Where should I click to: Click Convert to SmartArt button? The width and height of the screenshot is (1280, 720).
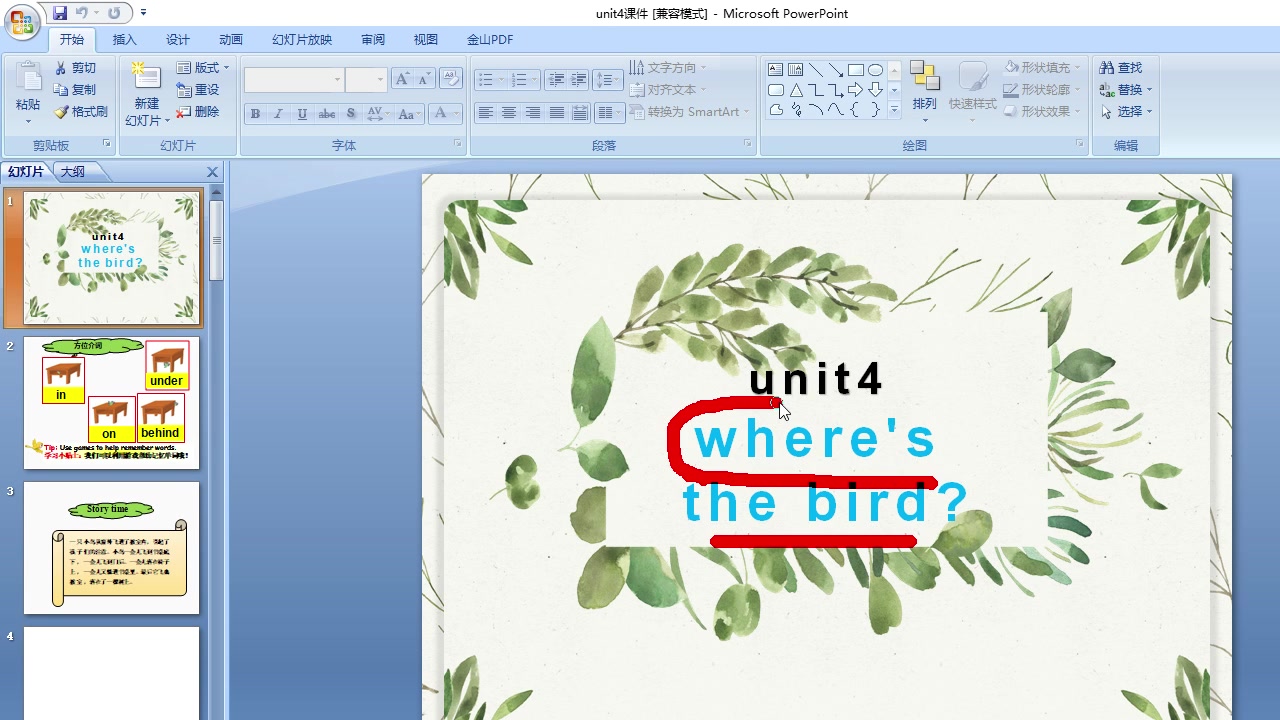point(689,112)
